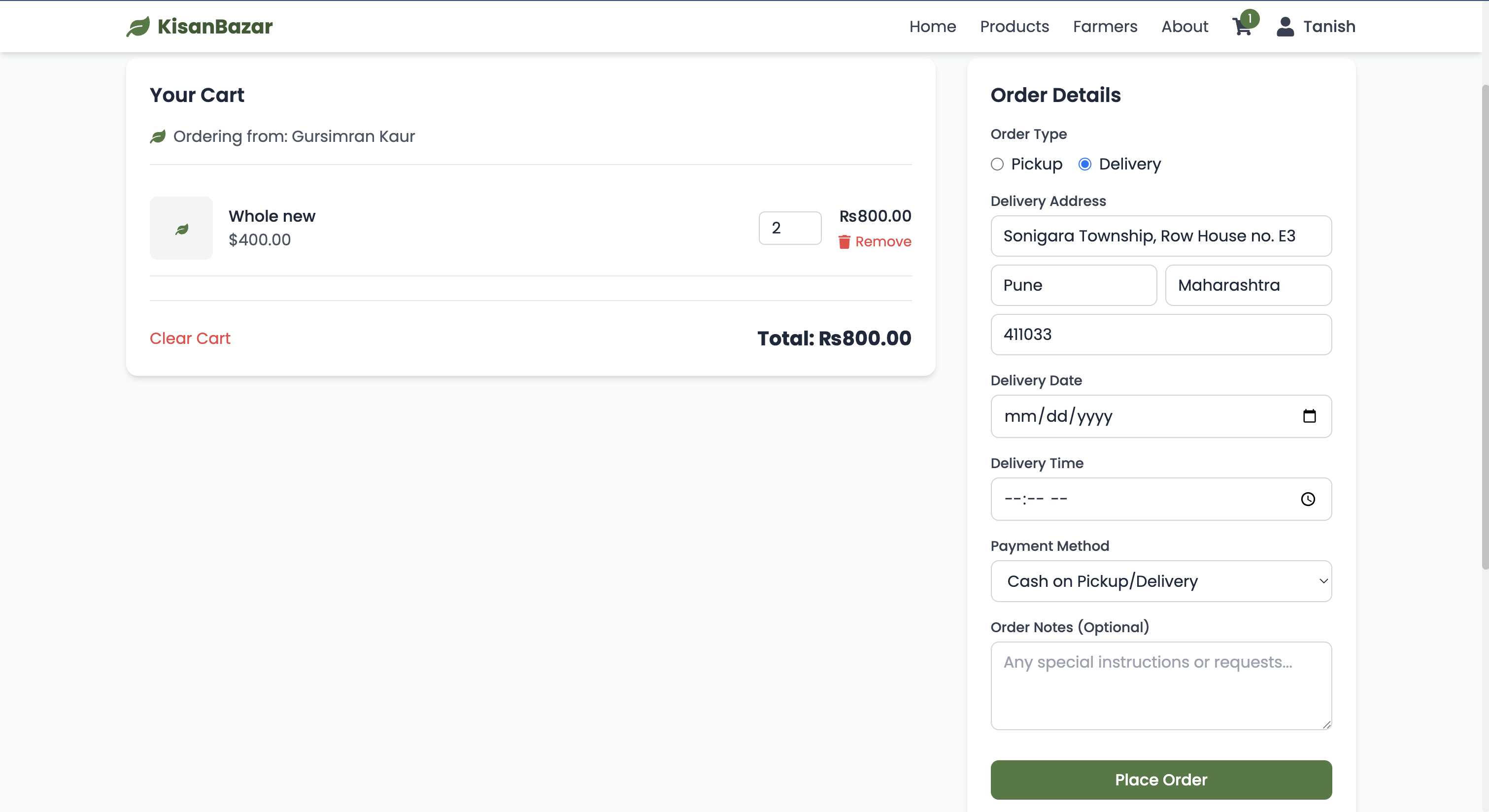Open the Farmers menu link
1489x812 pixels.
click(x=1105, y=27)
